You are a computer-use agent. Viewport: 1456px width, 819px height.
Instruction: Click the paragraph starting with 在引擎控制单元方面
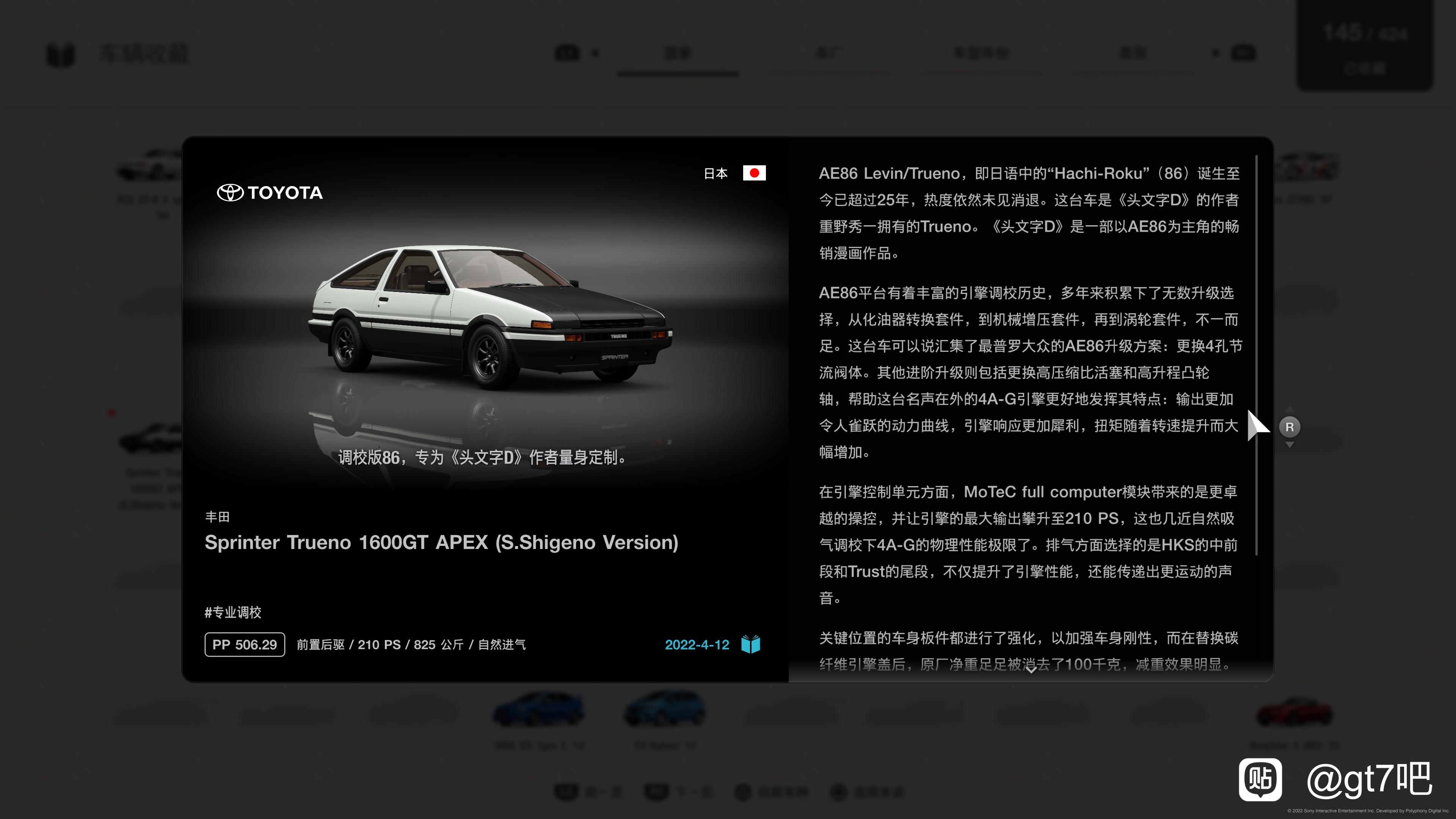(1028, 545)
